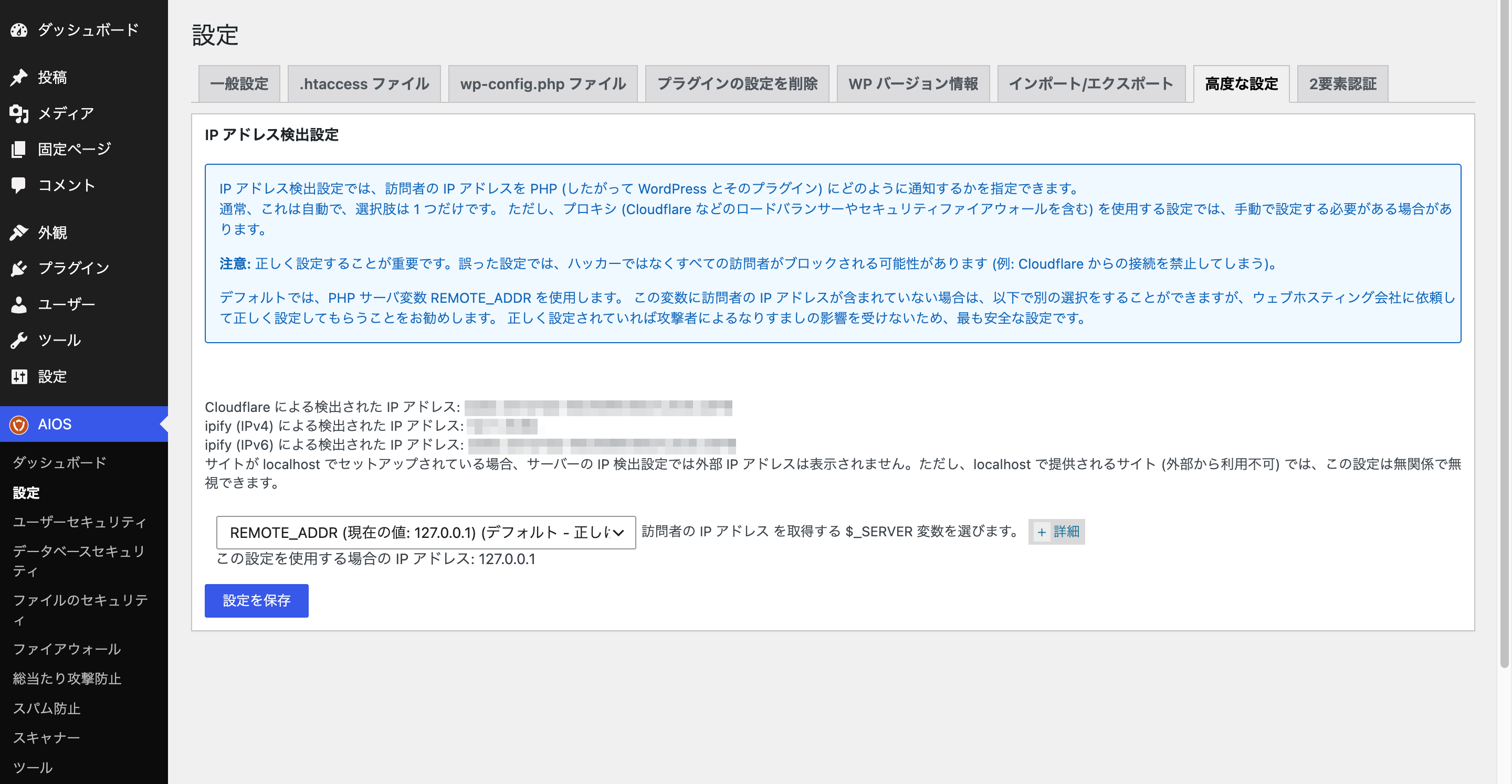Open データベースセキュリティ submenu link
Screen dimensions: 1512x784
(79, 561)
